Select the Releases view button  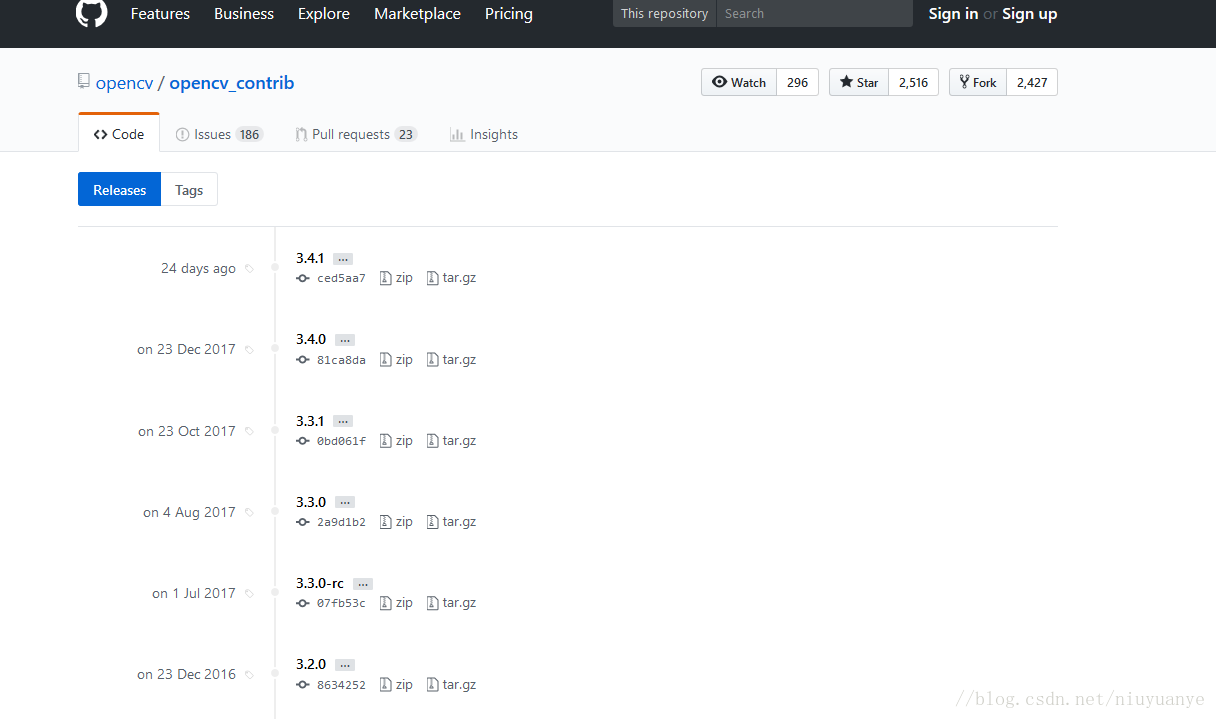click(x=119, y=190)
